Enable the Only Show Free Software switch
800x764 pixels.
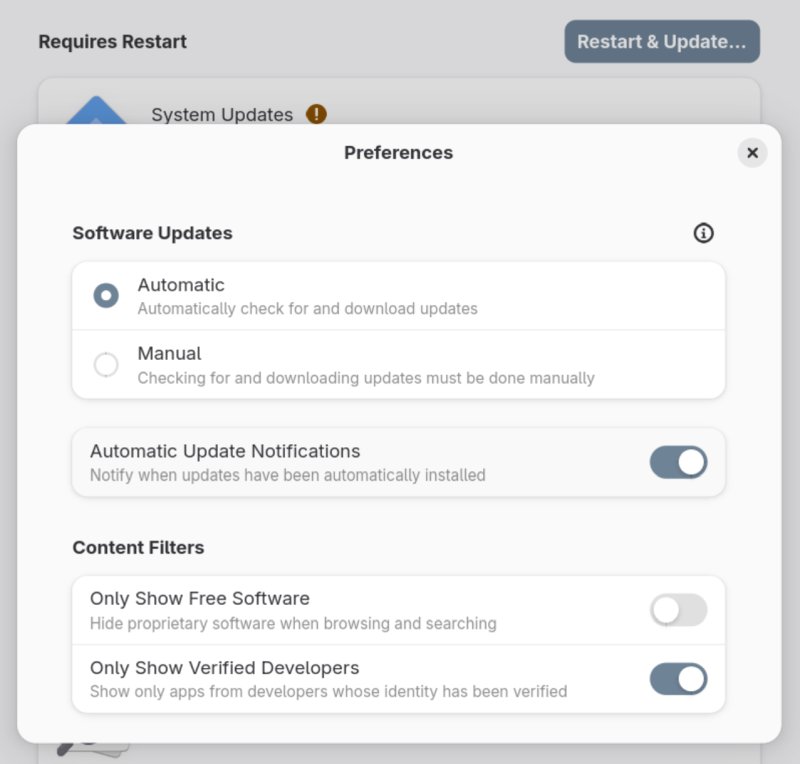(x=678, y=610)
